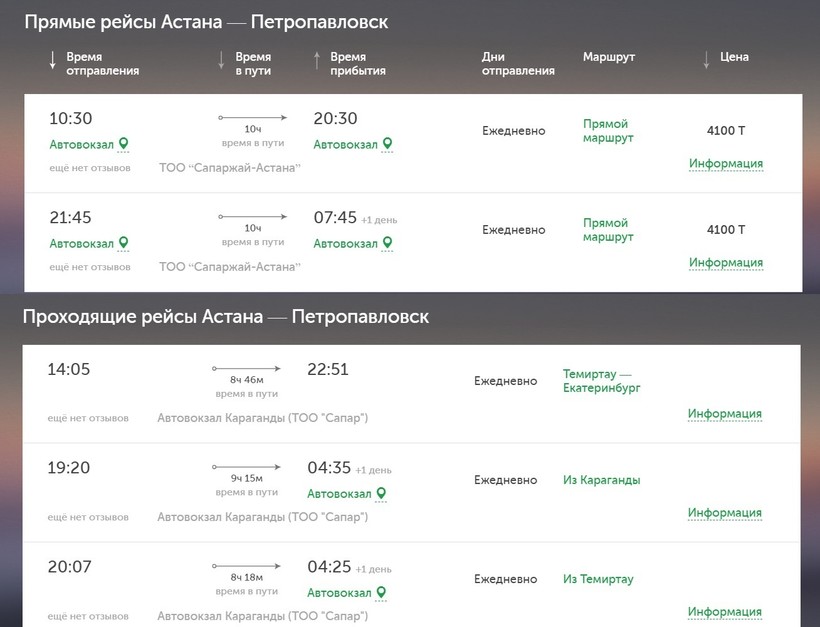Sort by price arrow icon
Image resolution: width=820 pixels, height=627 pixels.
pos(706,59)
